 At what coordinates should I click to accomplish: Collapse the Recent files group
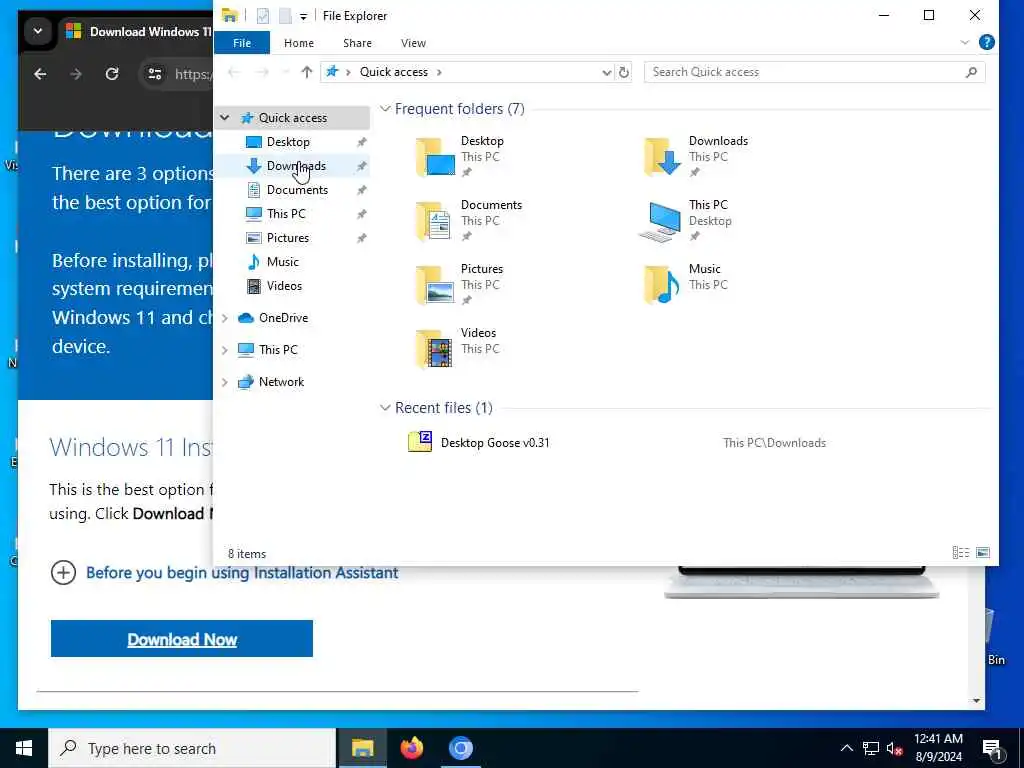385,408
